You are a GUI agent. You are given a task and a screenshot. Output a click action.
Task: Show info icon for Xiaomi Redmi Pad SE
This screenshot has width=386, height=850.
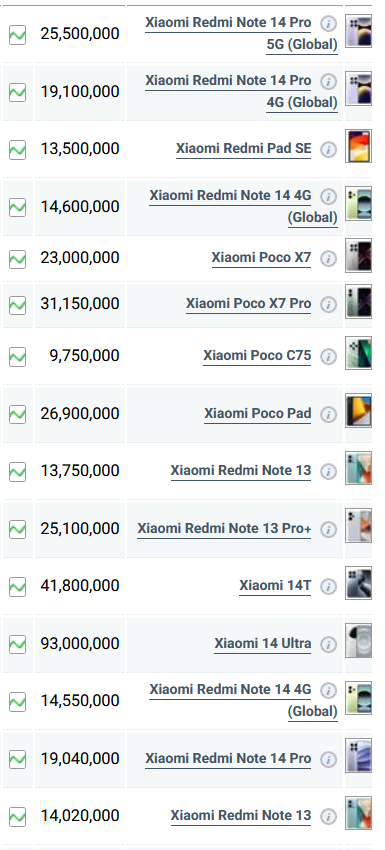(x=328, y=150)
